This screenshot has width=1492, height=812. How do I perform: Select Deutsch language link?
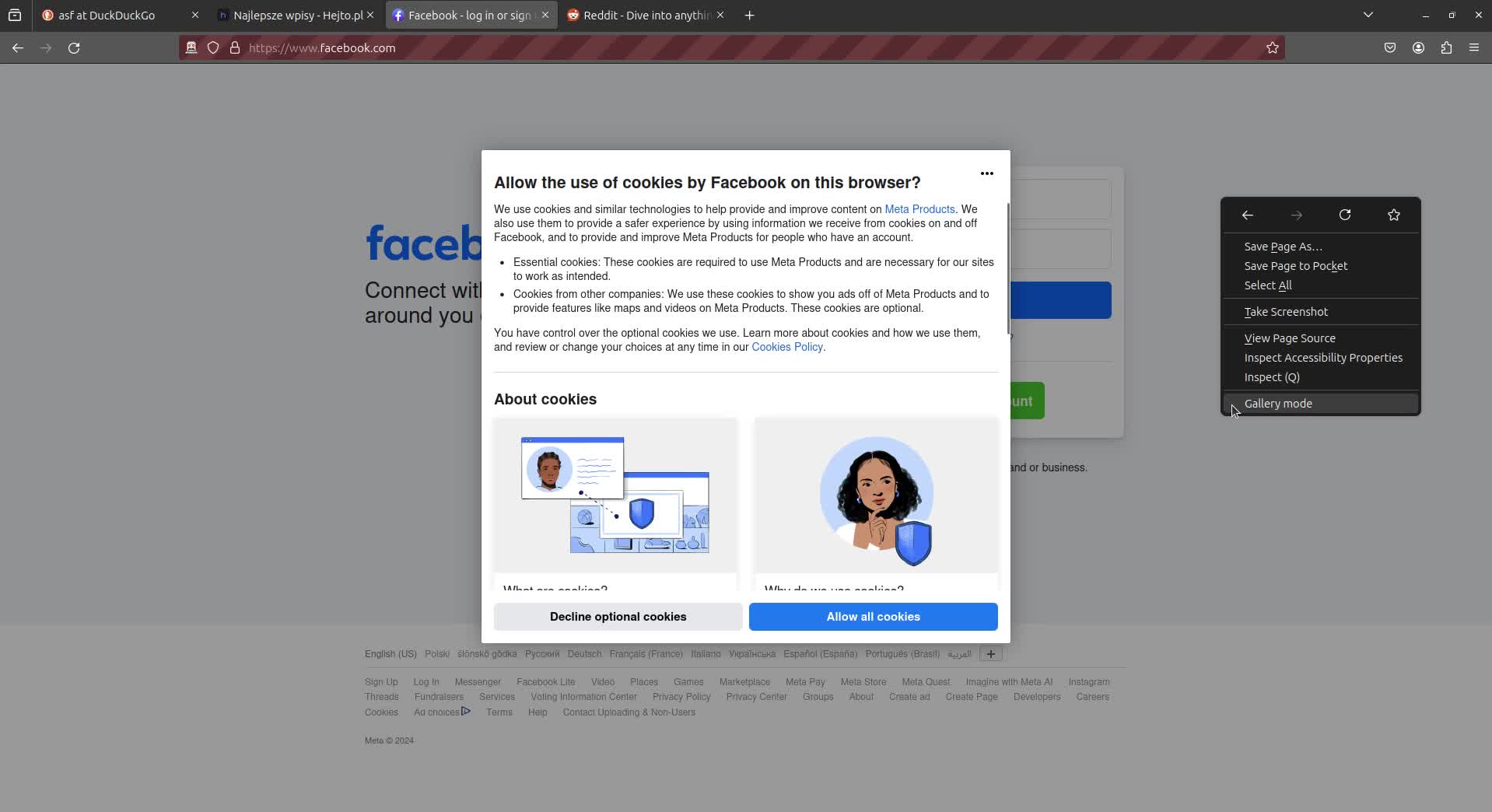[584, 654]
